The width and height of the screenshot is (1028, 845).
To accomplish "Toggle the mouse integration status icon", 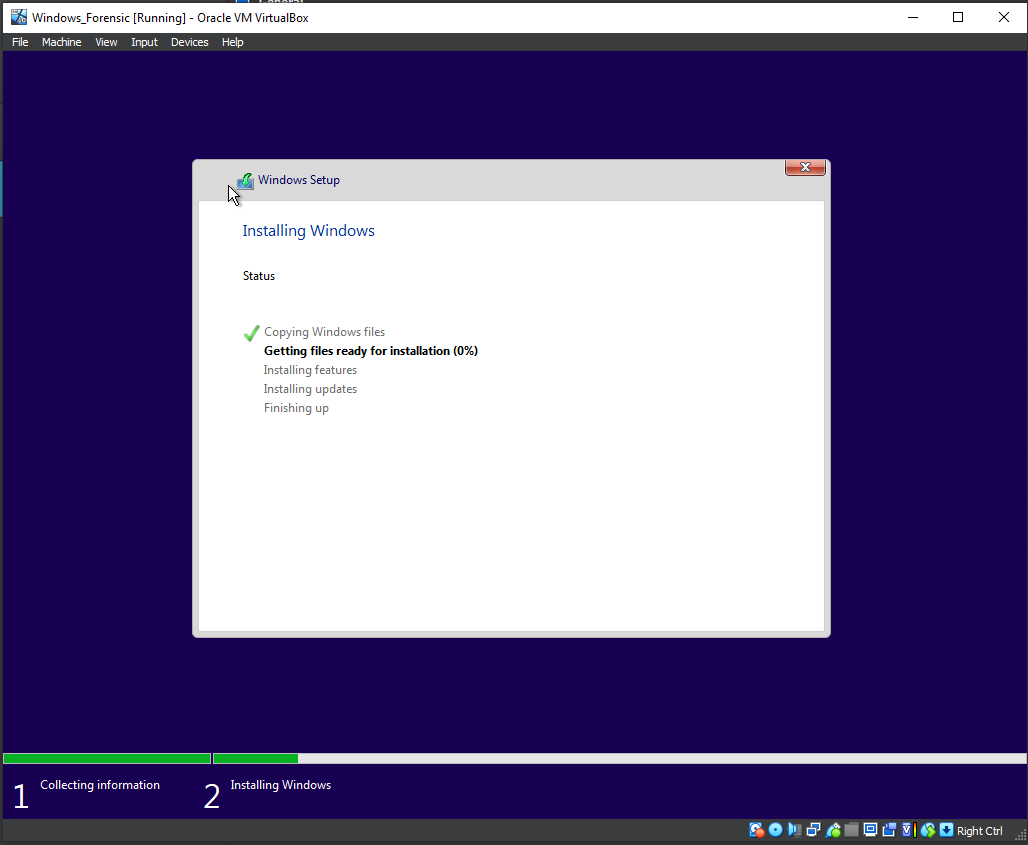I will [927, 830].
